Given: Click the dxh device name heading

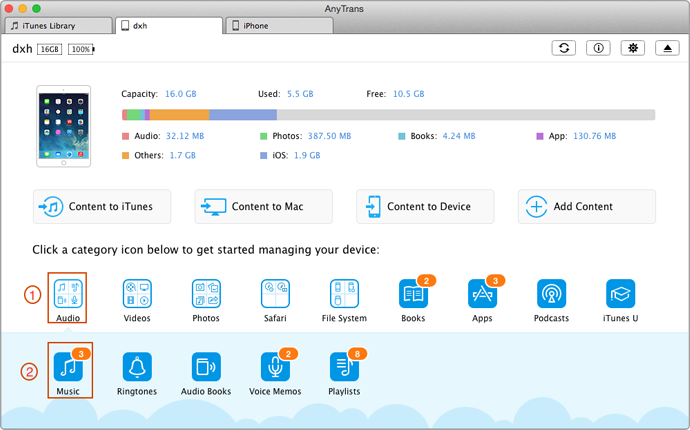Looking at the screenshot, I should pos(22,49).
